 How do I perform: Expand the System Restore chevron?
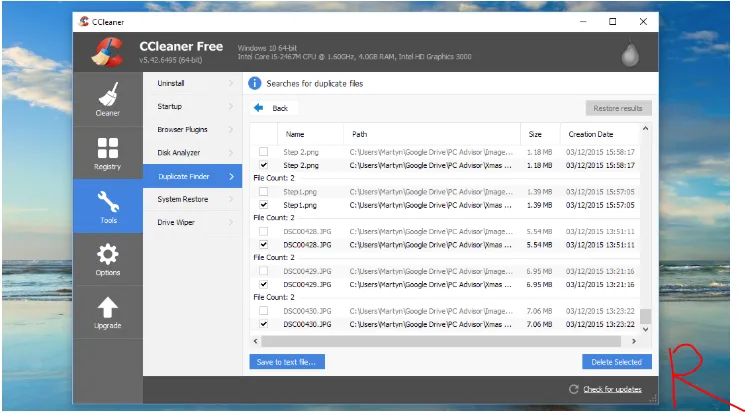pyautogui.click(x=231, y=199)
